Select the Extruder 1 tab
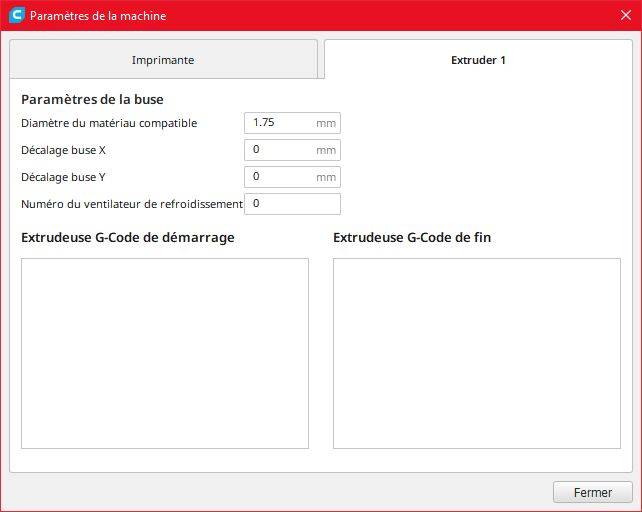642x512 pixels. coord(478,59)
